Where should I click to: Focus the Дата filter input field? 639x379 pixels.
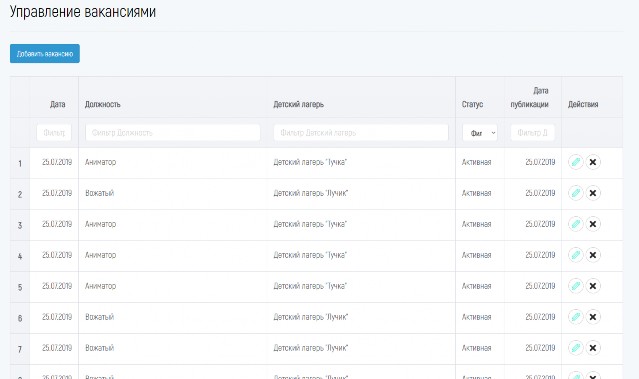click(54, 133)
